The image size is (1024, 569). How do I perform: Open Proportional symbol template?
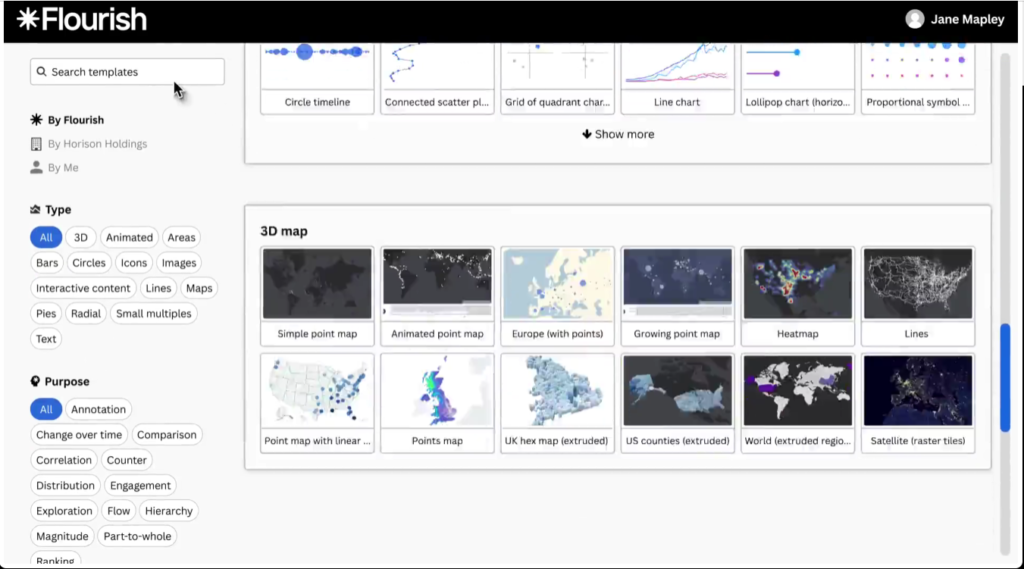(x=918, y=78)
